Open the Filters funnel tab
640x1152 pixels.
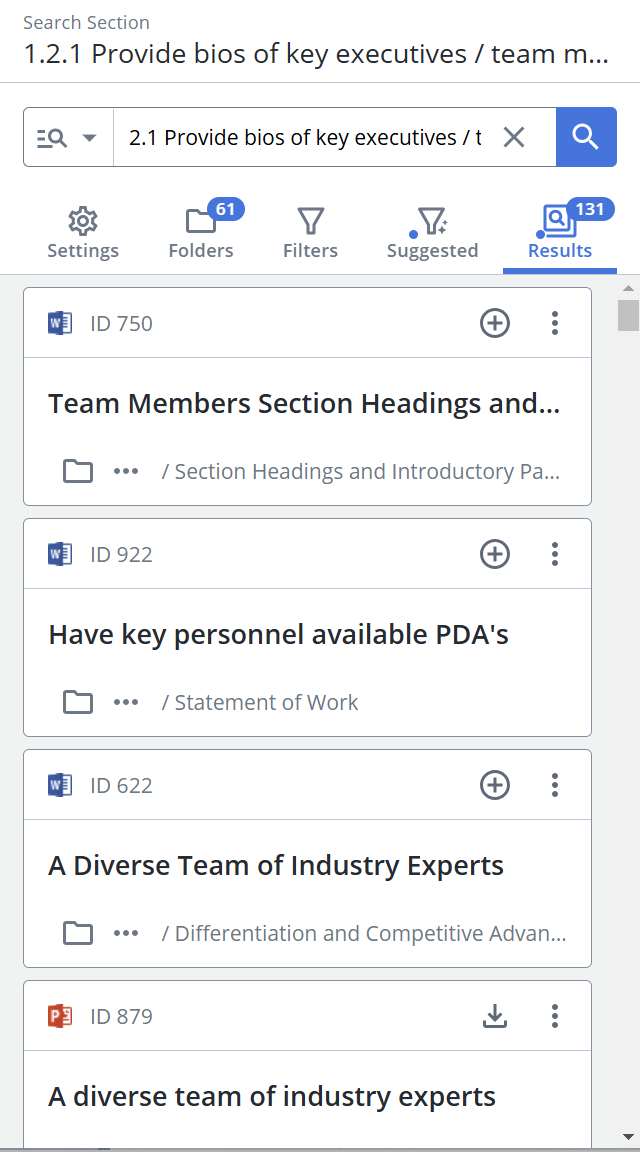(311, 234)
